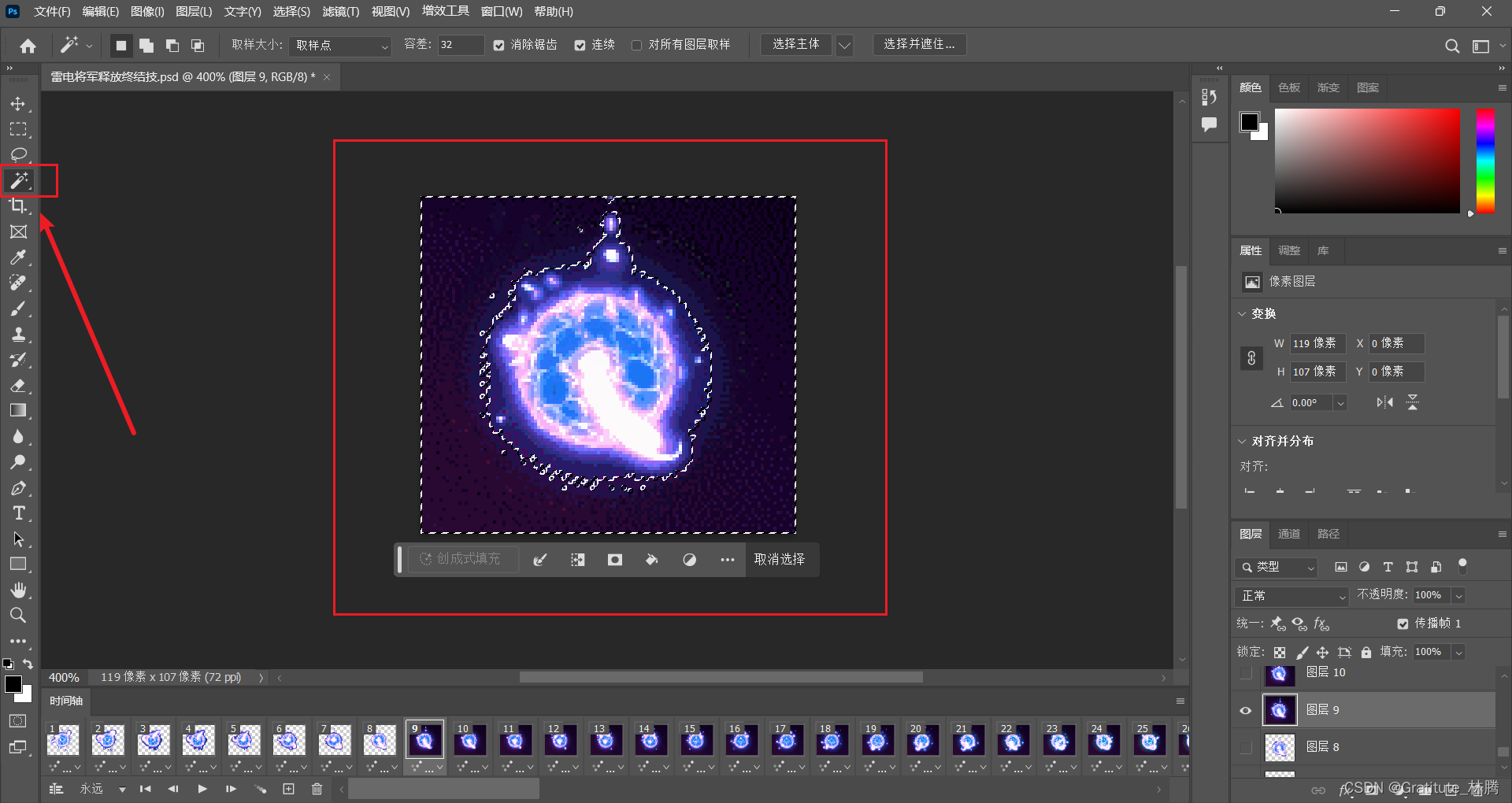The height and width of the screenshot is (803, 1512).
Task: Open the blend mode 正常 dropdown
Action: [1292, 596]
